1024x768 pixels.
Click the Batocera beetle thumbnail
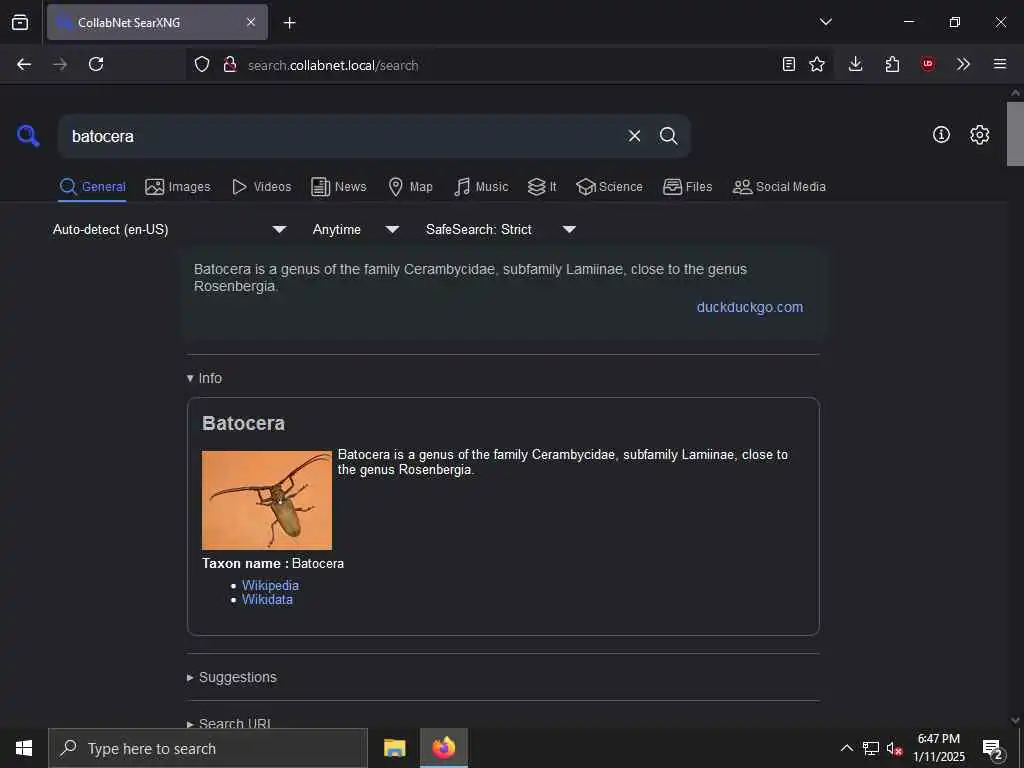pos(266,500)
